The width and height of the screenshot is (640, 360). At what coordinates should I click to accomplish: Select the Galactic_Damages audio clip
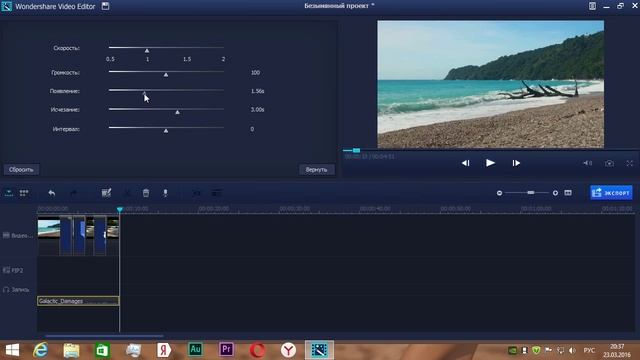pyautogui.click(x=78, y=301)
